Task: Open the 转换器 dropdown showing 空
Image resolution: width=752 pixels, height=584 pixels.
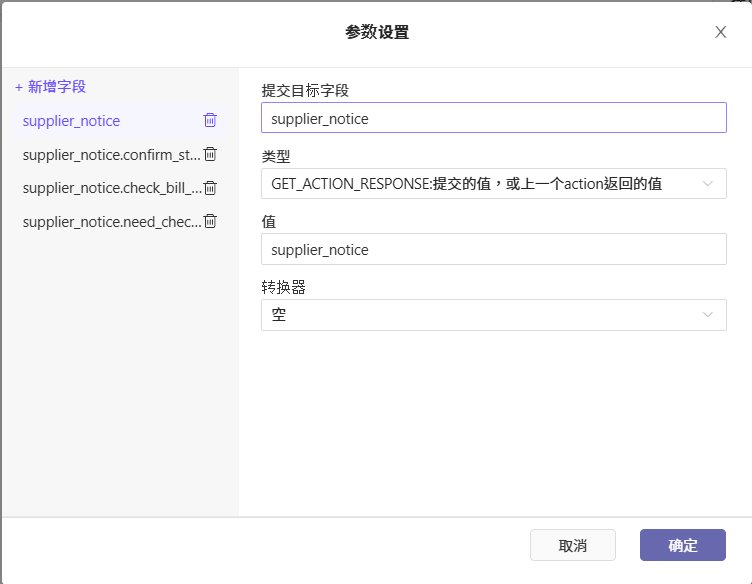Action: (494, 315)
